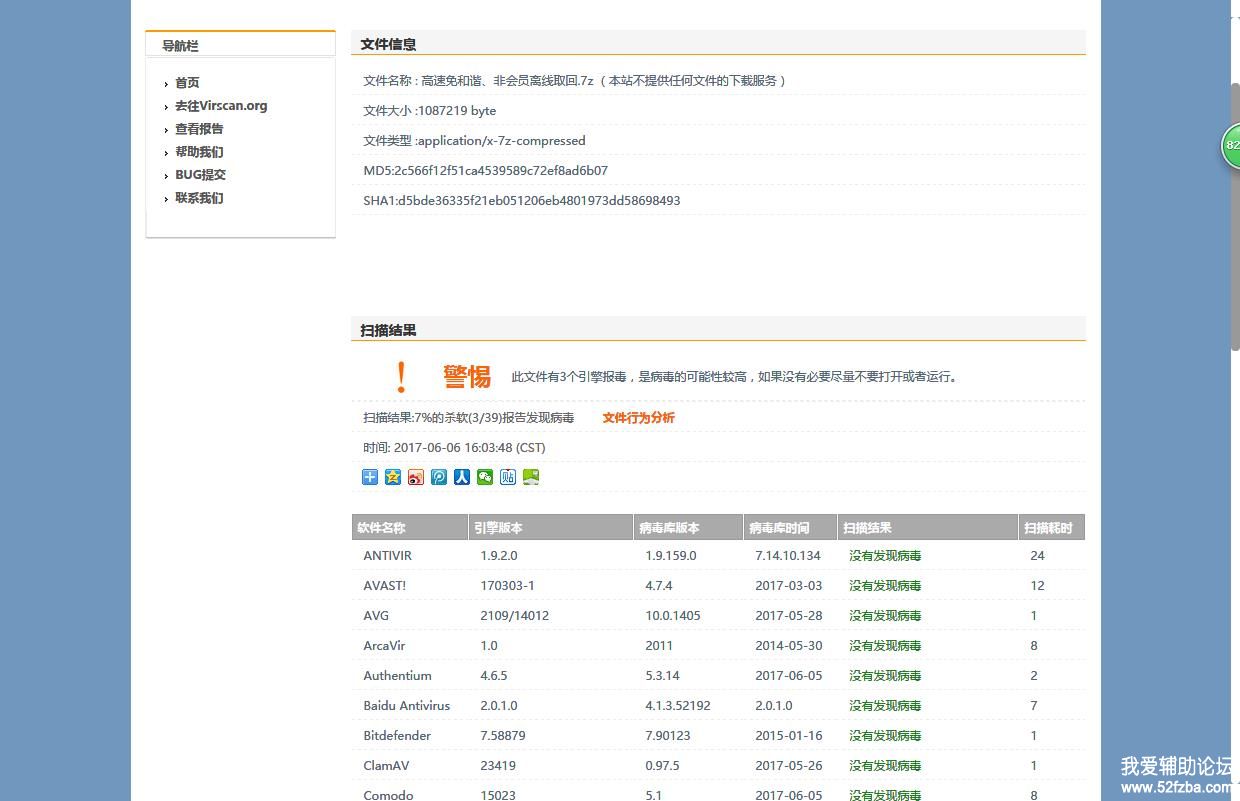Screen dimensions: 1240x801
Task: Click the 软件名称 column header
Action: tap(382, 528)
